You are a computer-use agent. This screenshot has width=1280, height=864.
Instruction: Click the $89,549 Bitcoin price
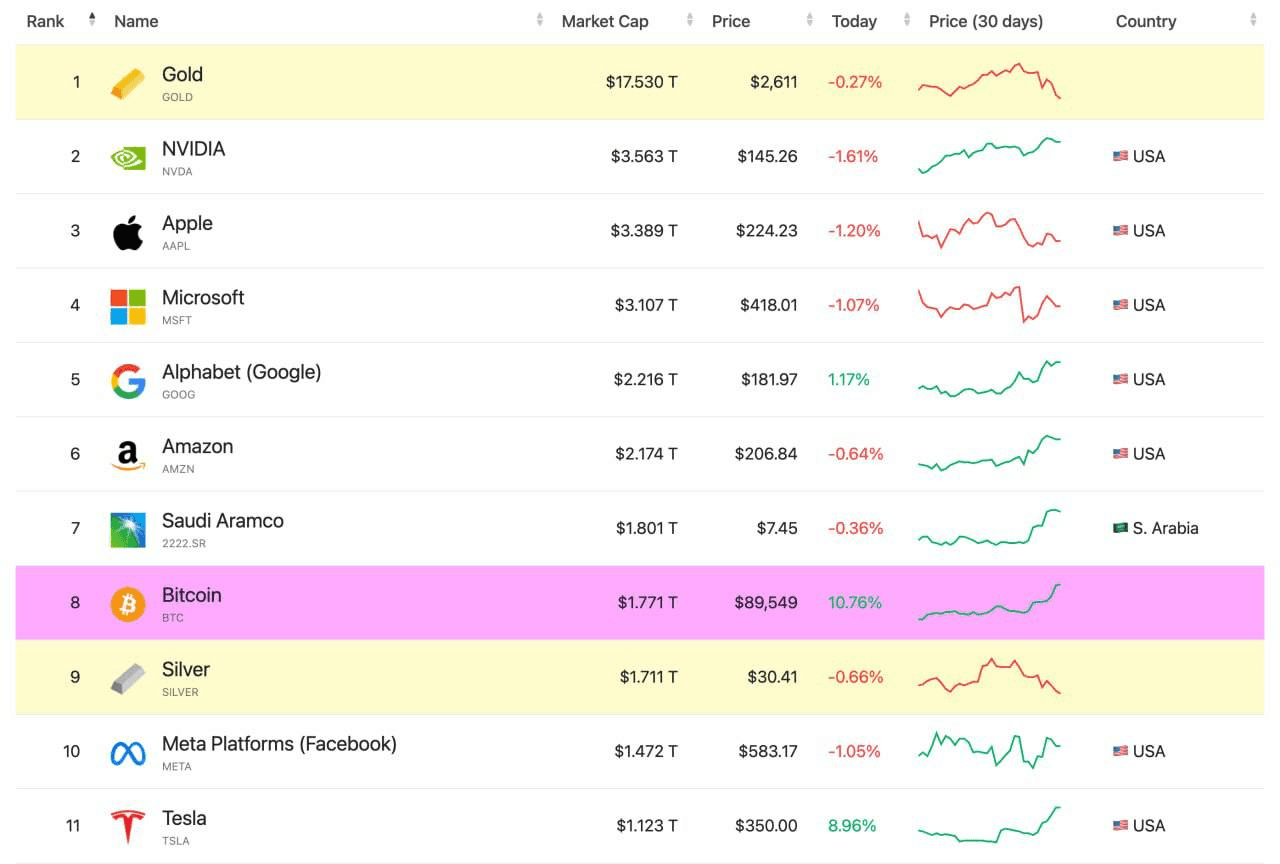[766, 603]
